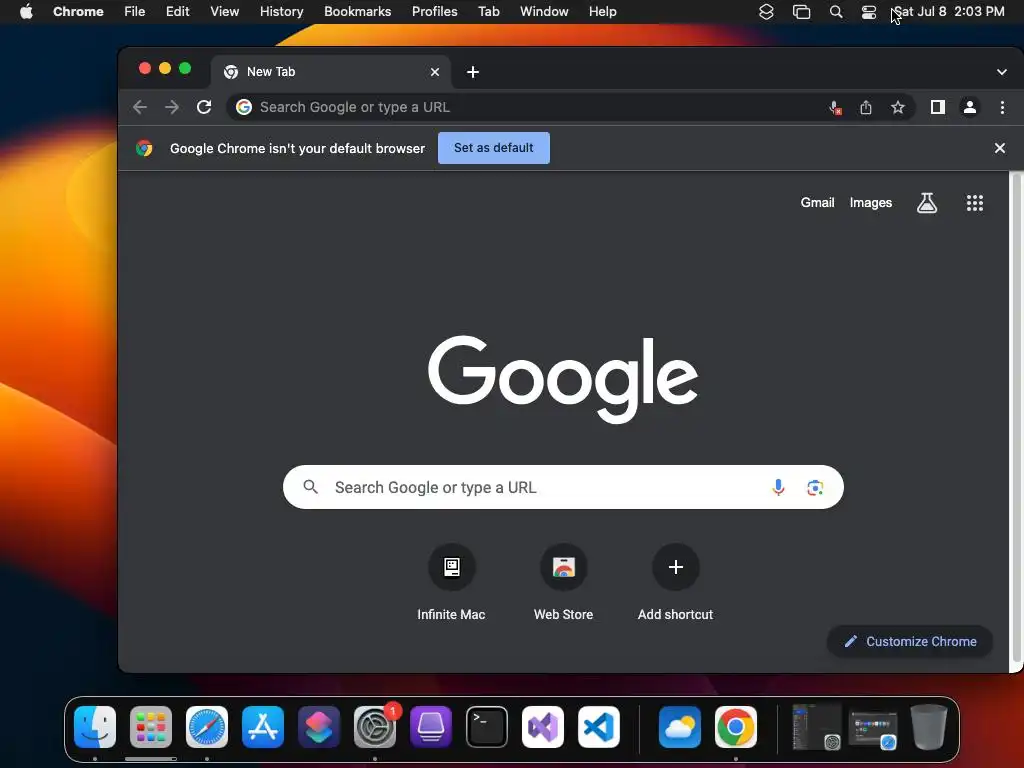The height and width of the screenshot is (768, 1024).
Task: Reload the current page
Action: pos(204,107)
